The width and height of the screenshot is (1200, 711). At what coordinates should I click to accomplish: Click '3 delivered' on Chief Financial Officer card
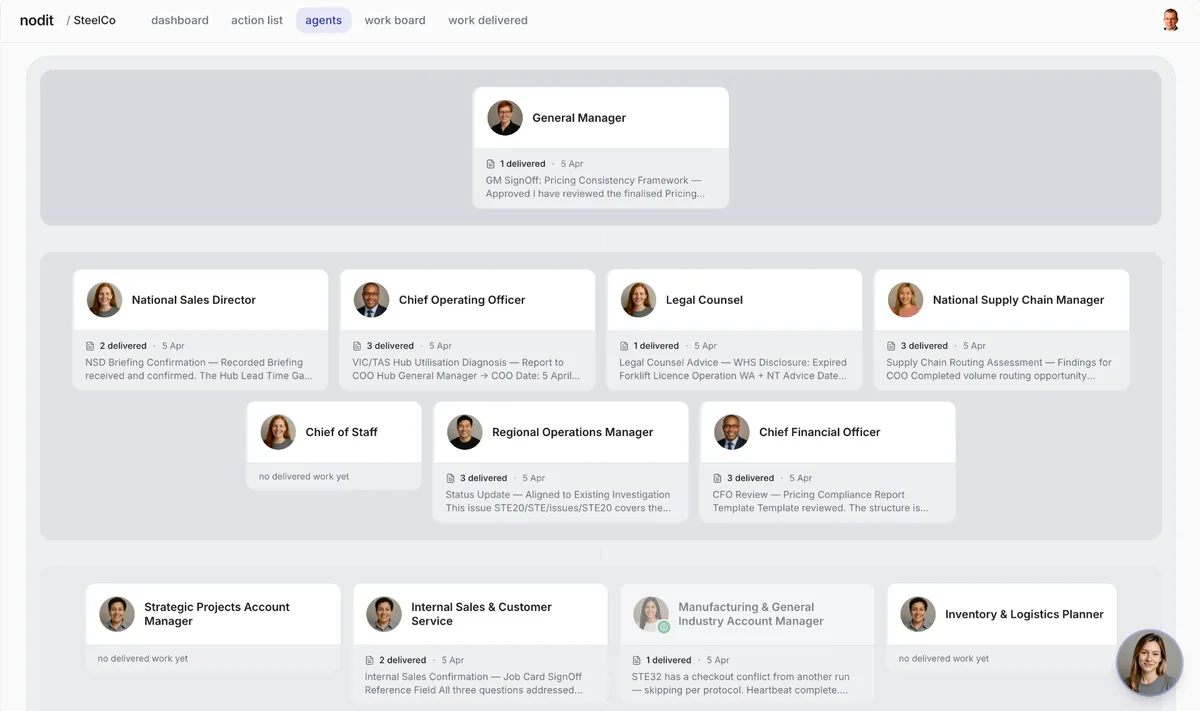pos(750,478)
